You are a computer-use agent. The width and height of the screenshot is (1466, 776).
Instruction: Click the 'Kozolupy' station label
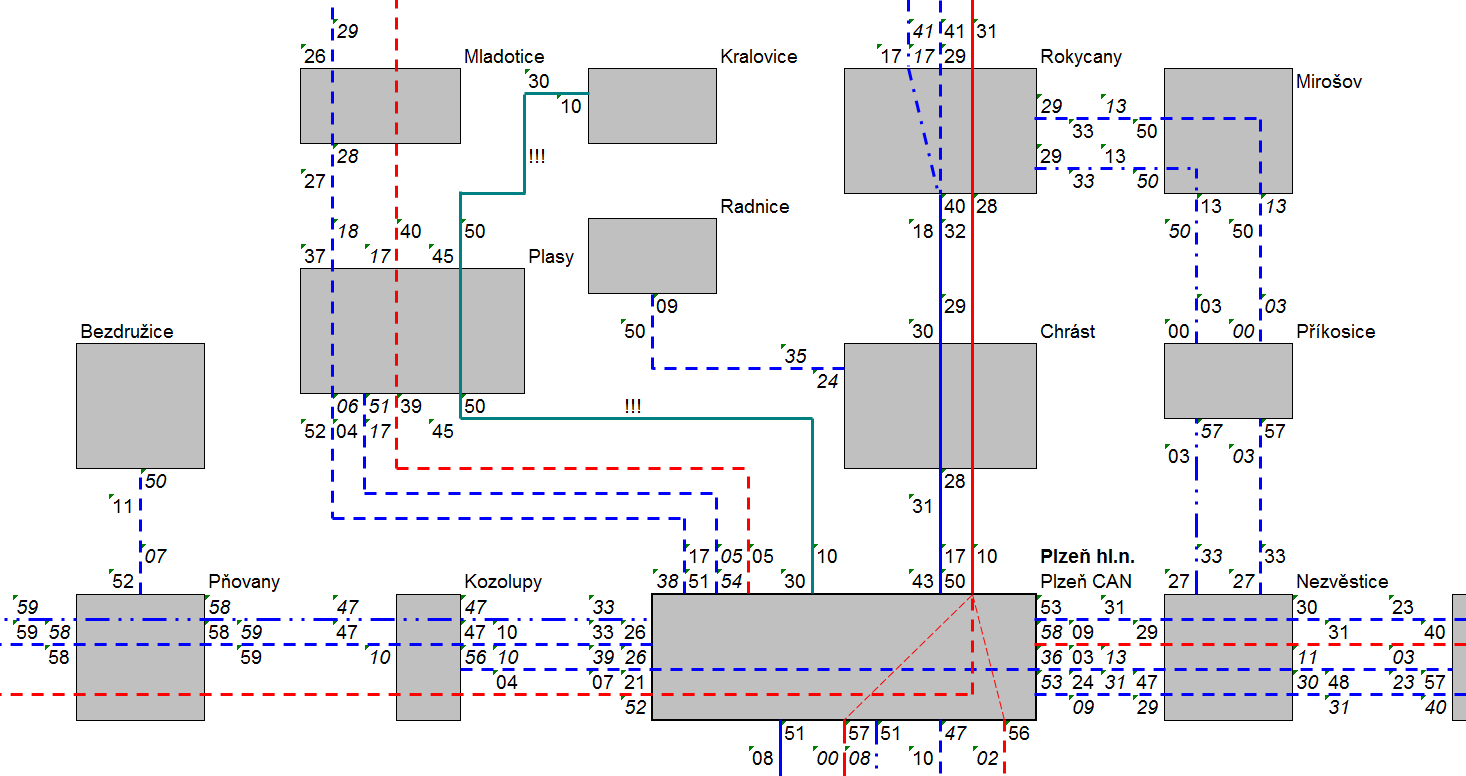point(503,582)
